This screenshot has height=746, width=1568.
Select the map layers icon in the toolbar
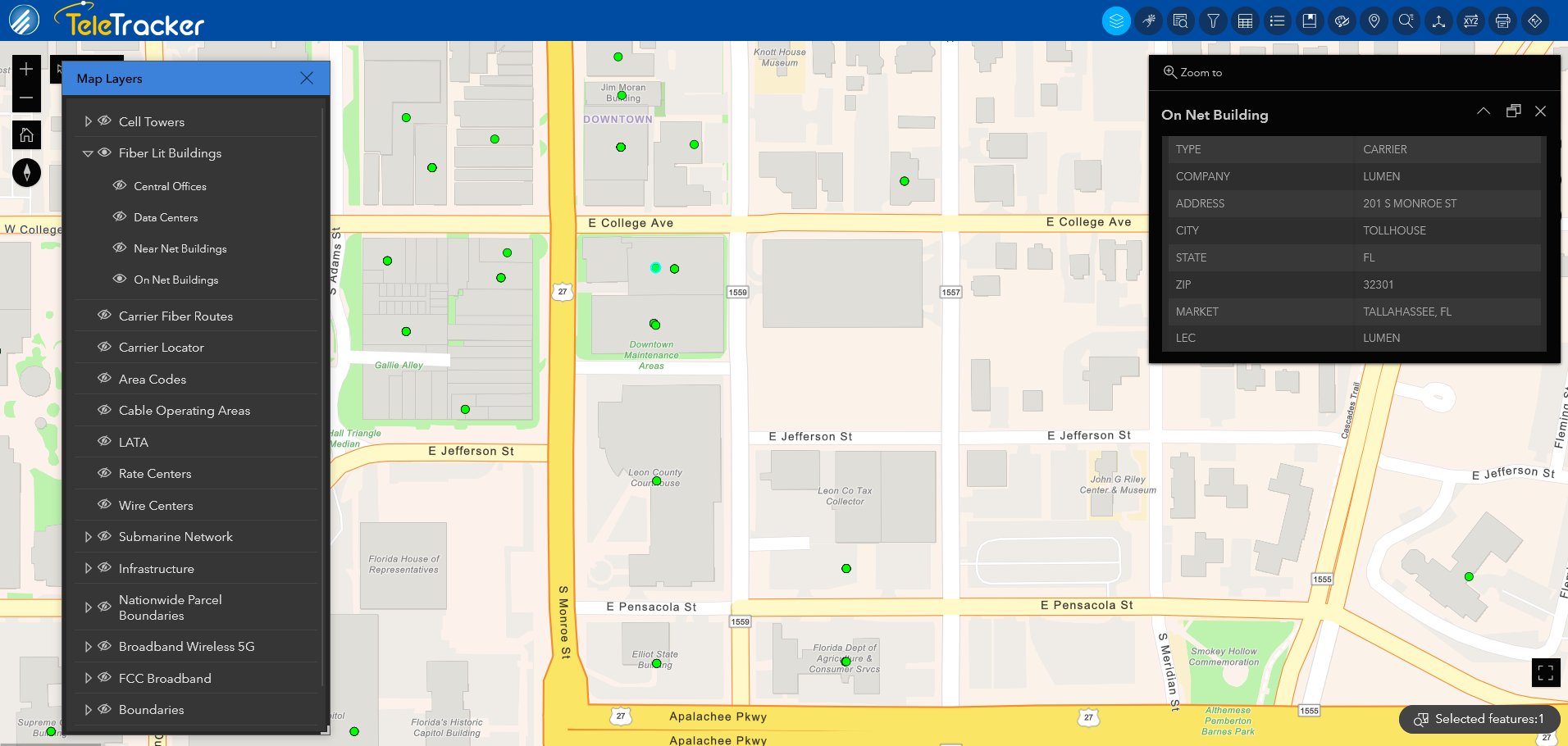(x=1116, y=20)
